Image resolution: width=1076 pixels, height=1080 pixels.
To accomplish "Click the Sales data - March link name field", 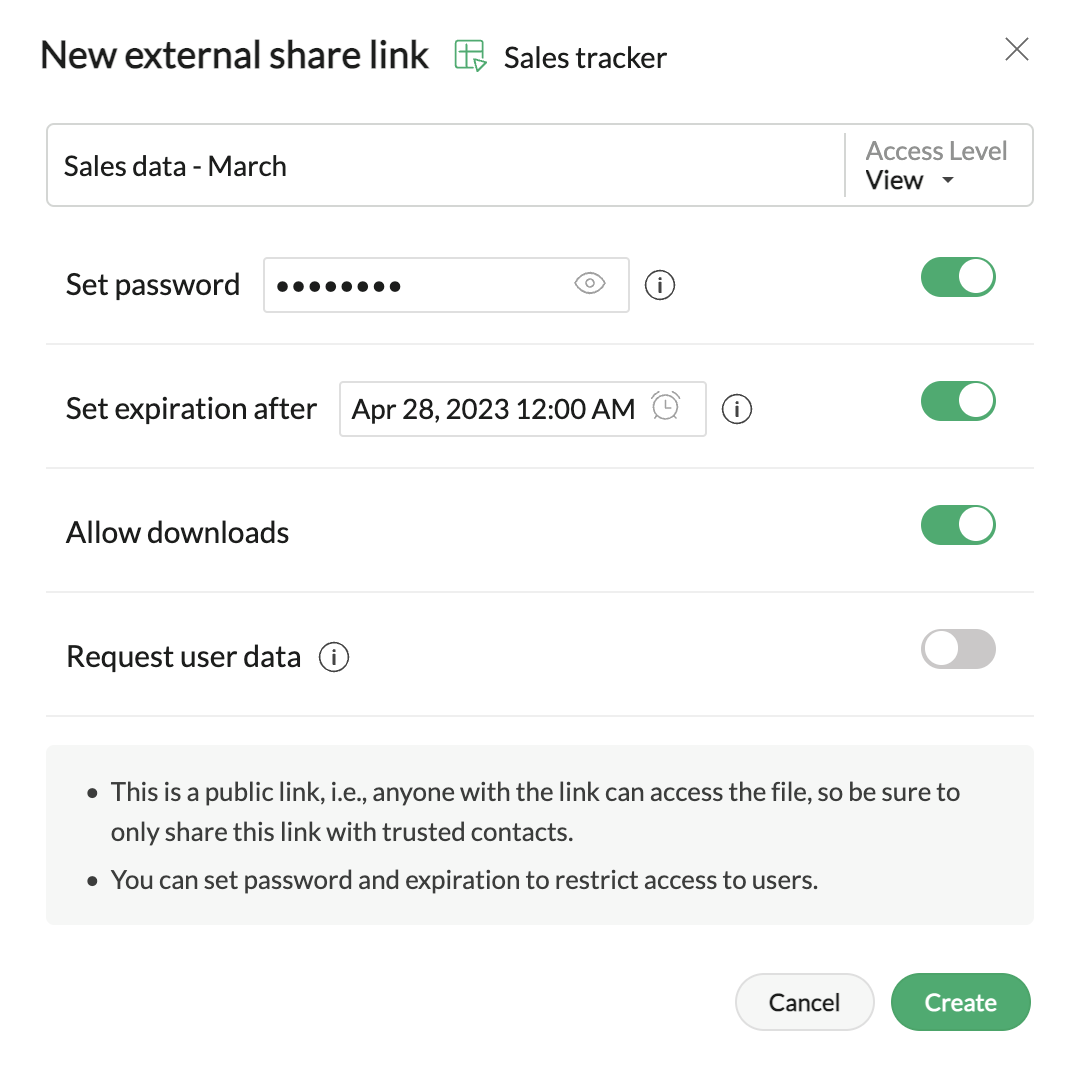I will pyautogui.click(x=446, y=165).
